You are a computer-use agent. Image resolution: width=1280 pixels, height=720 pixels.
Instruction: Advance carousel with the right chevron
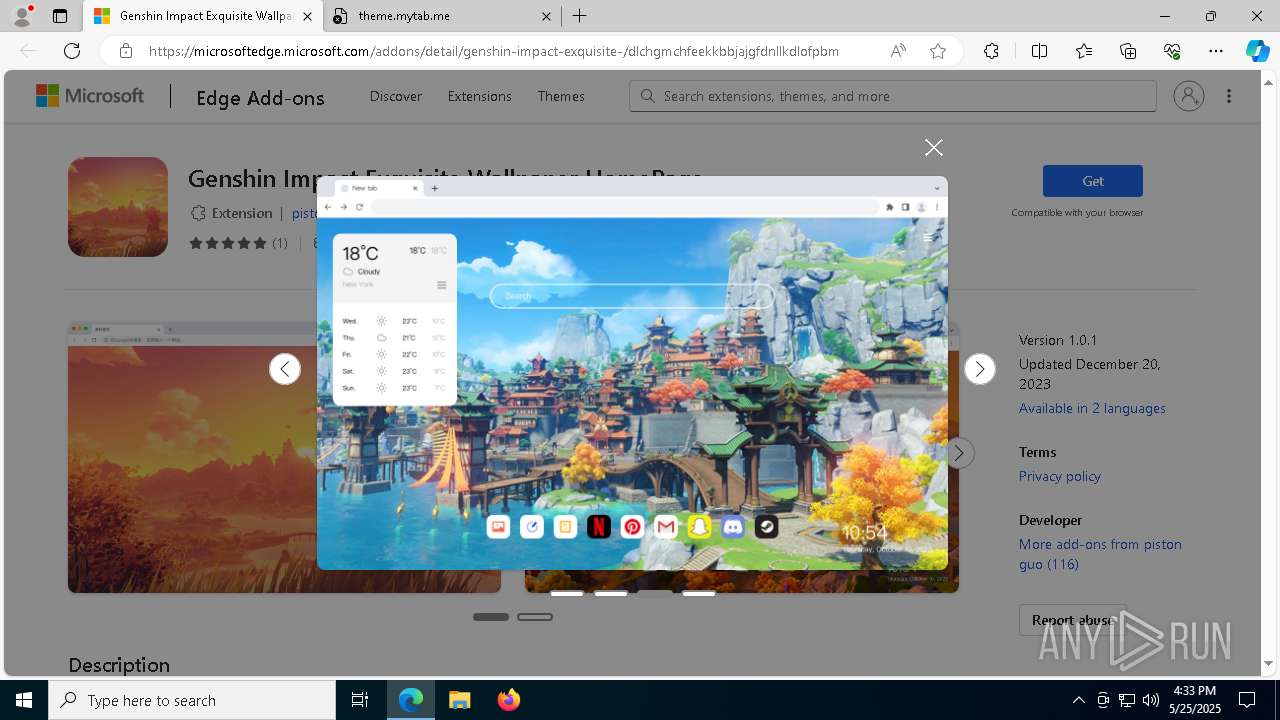959,453
